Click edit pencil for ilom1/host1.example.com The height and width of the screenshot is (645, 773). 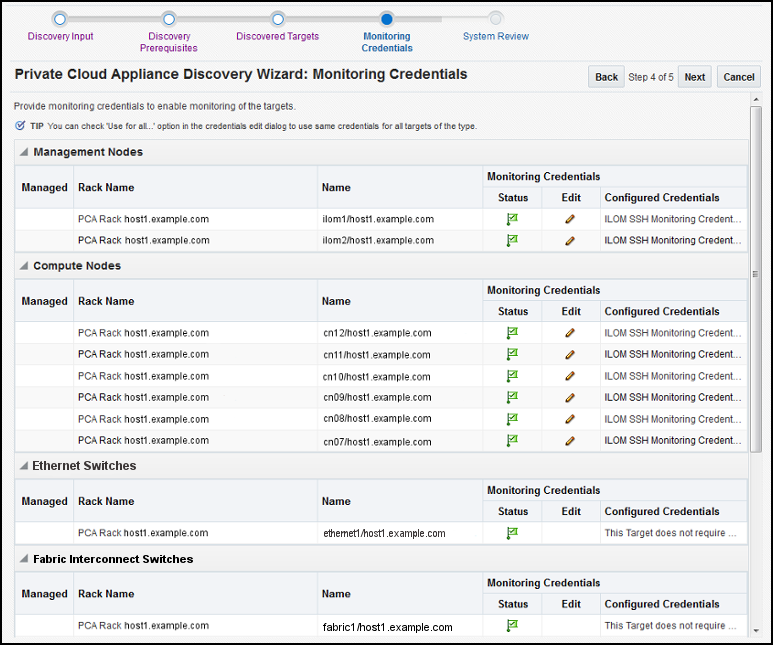click(570, 219)
